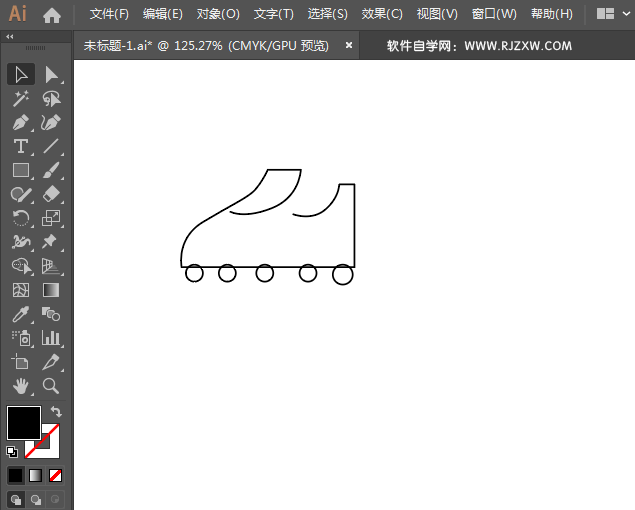Select the Rectangle tool

point(21,170)
